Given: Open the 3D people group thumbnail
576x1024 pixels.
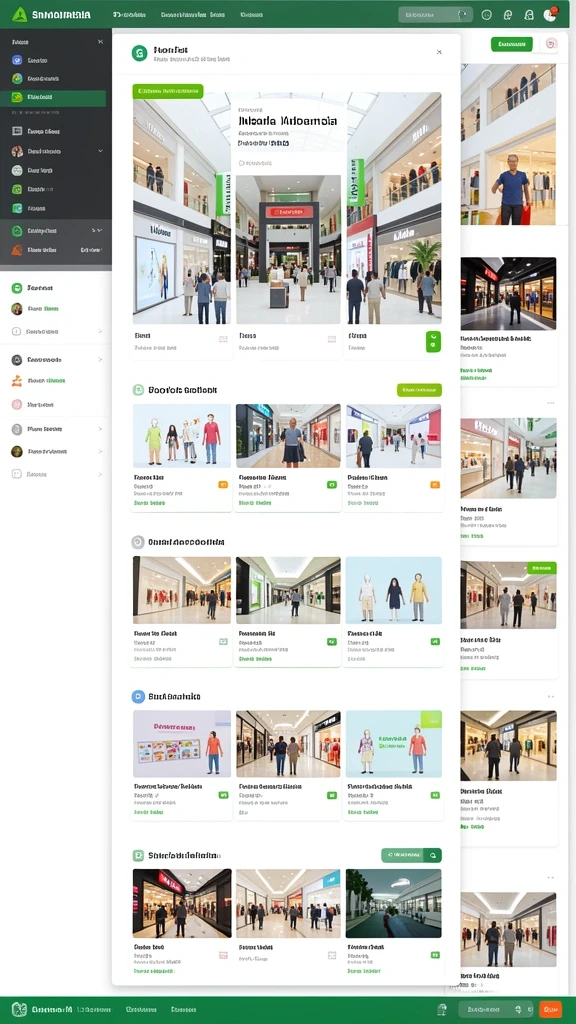Looking at the screenshot, I should (182, 435).
